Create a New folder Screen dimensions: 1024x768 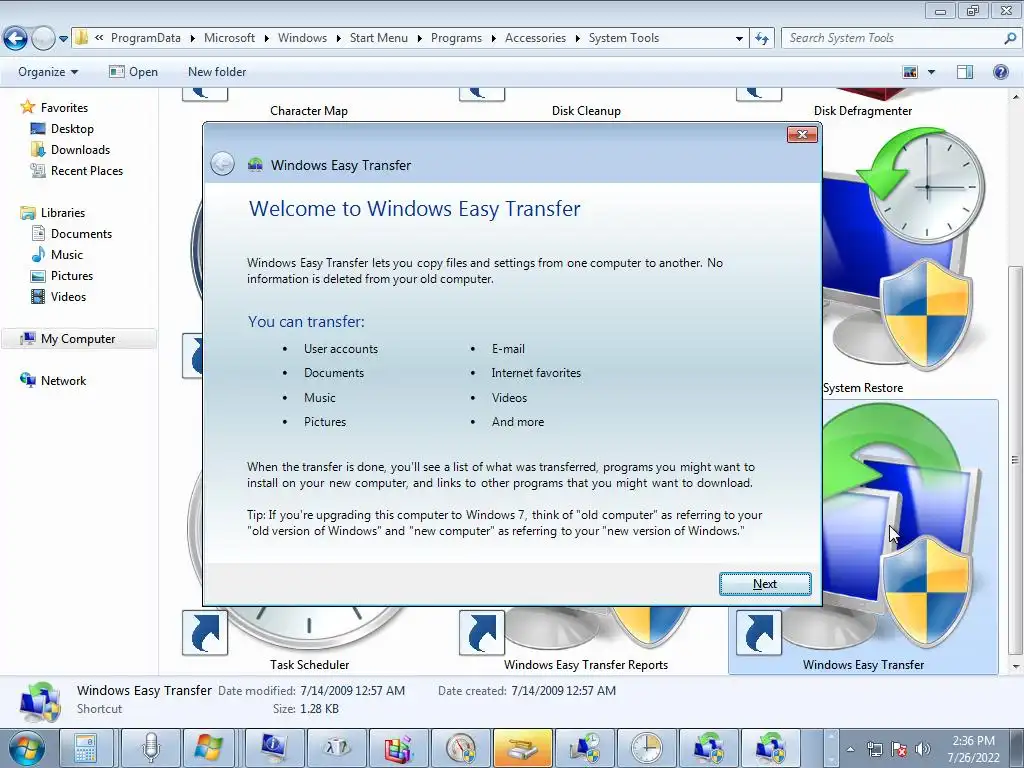217,72
